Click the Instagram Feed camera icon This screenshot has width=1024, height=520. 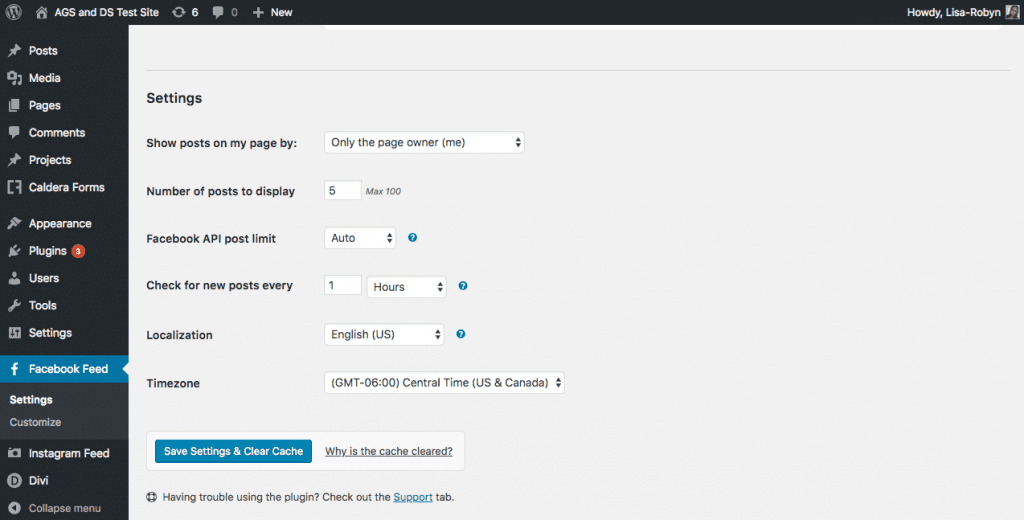(14, 453)
